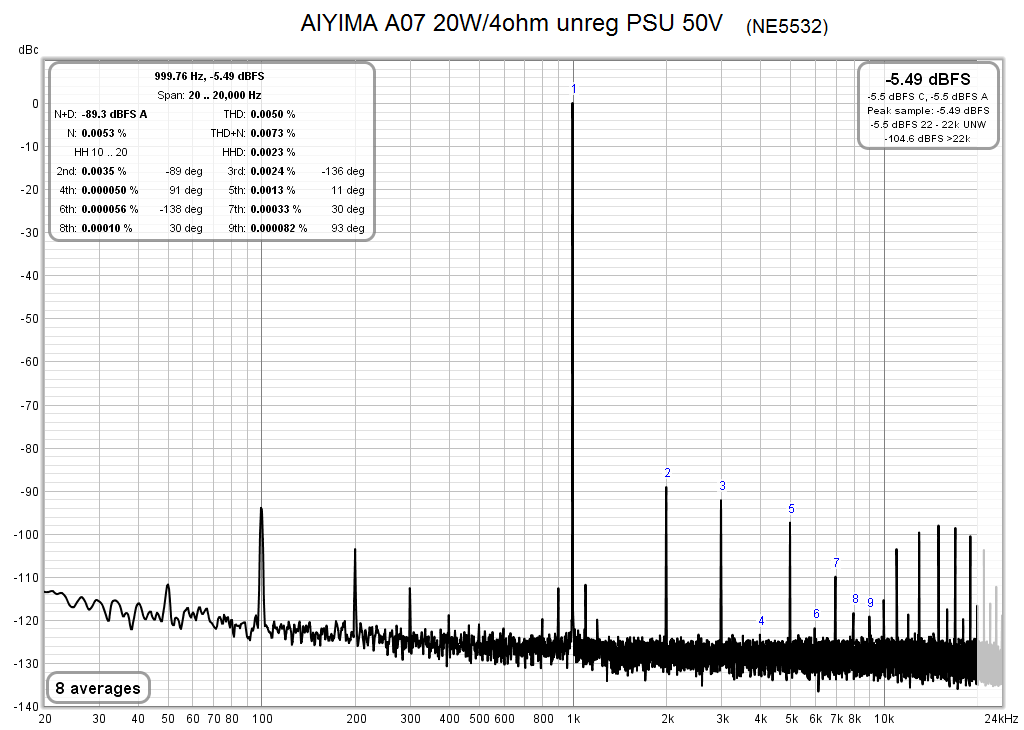Screen dimensions: 1024x730
Task: Click the 6th harmonic value '0.000056 %'
Action: click(110, 209)
